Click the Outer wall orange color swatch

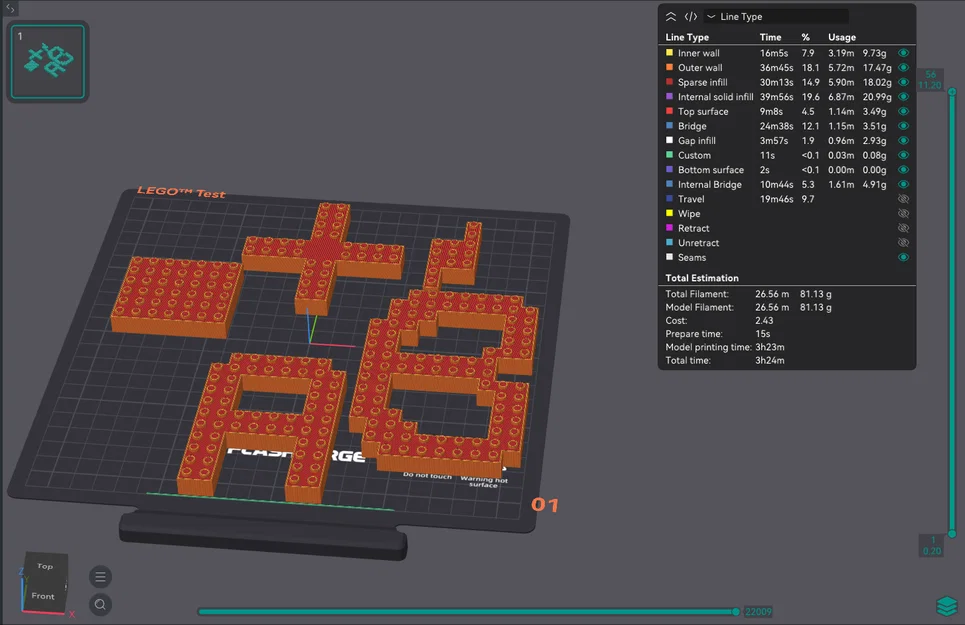[670, 67]
